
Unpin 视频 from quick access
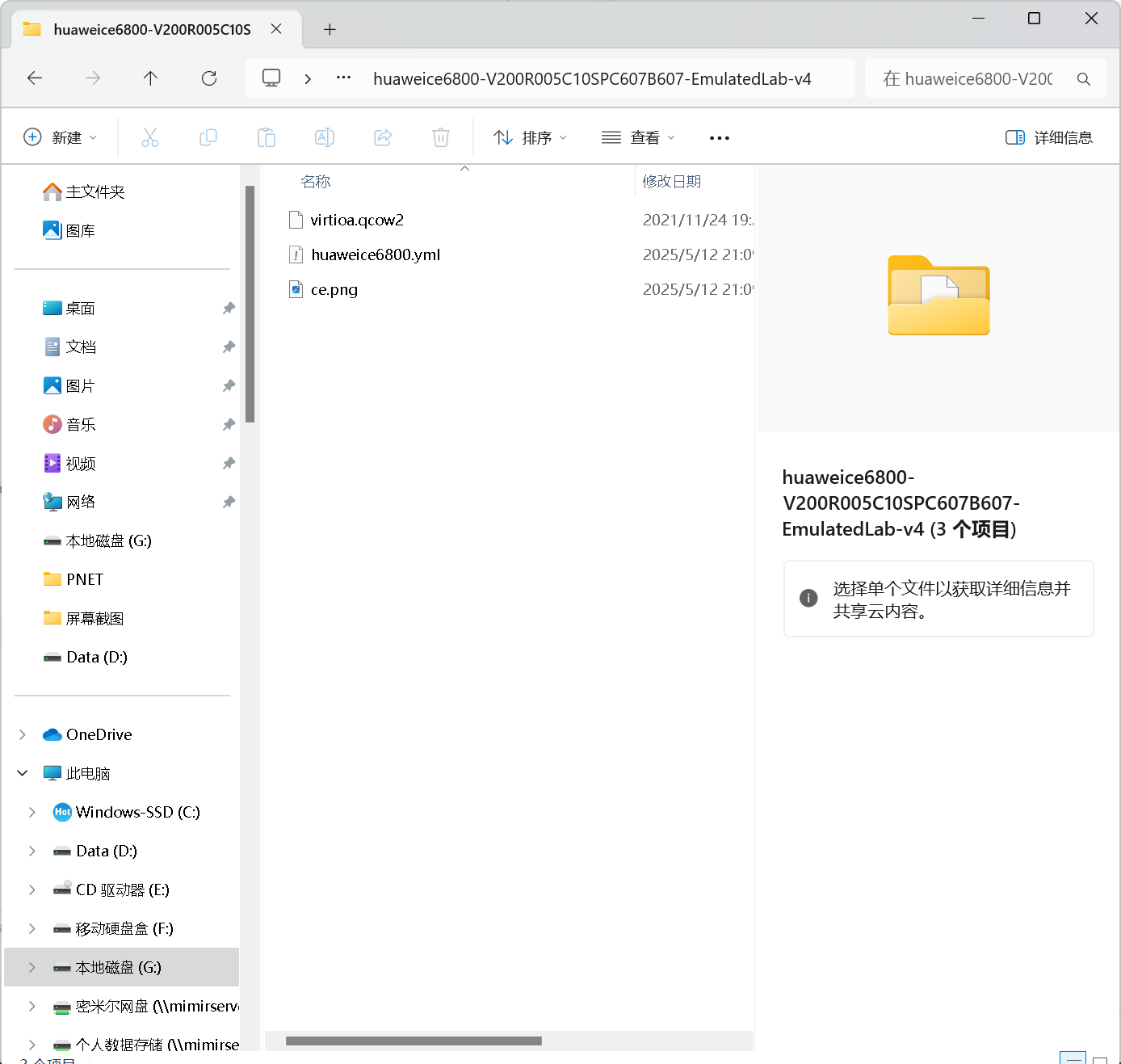229,463
